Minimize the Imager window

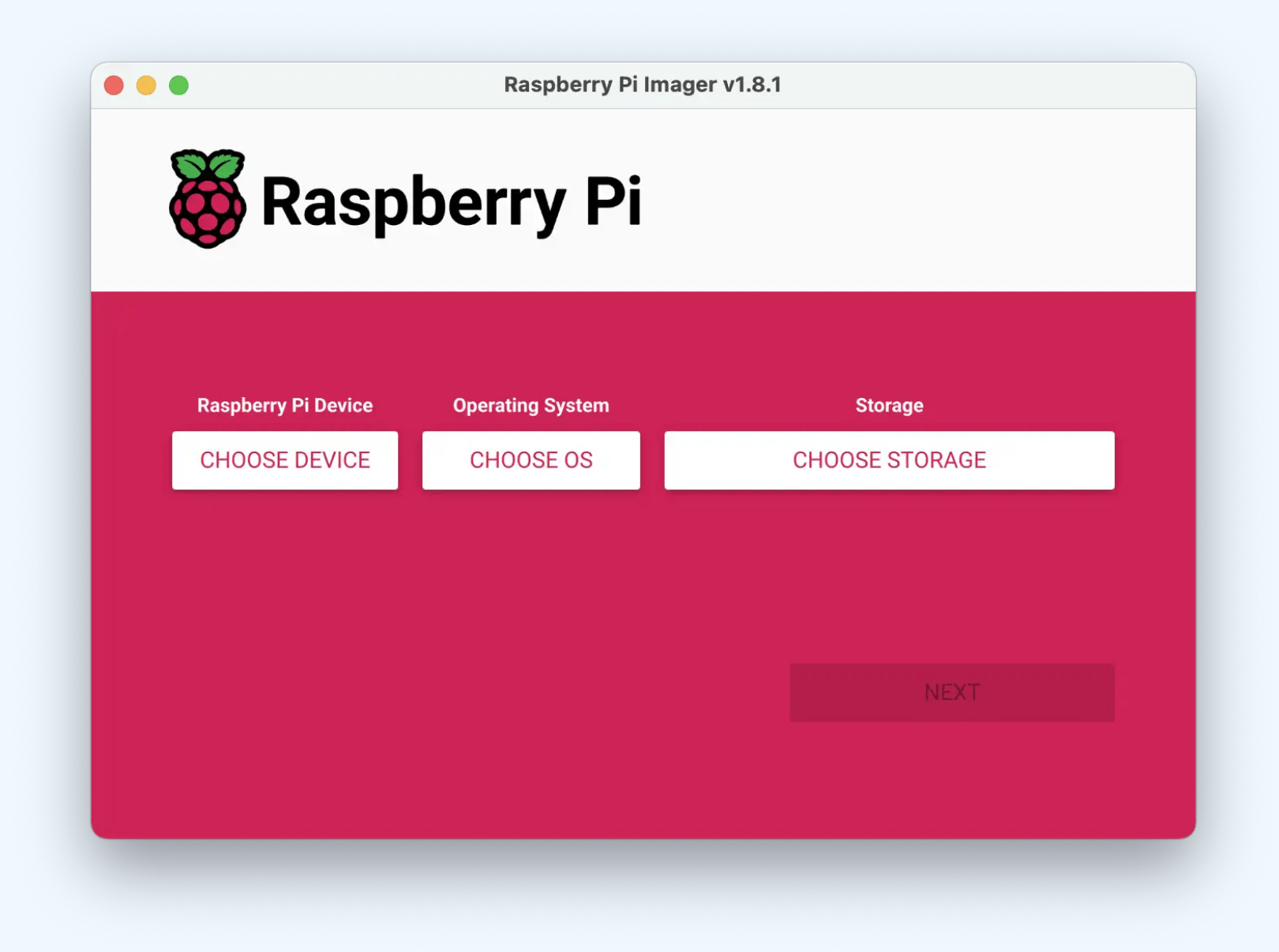147,84
